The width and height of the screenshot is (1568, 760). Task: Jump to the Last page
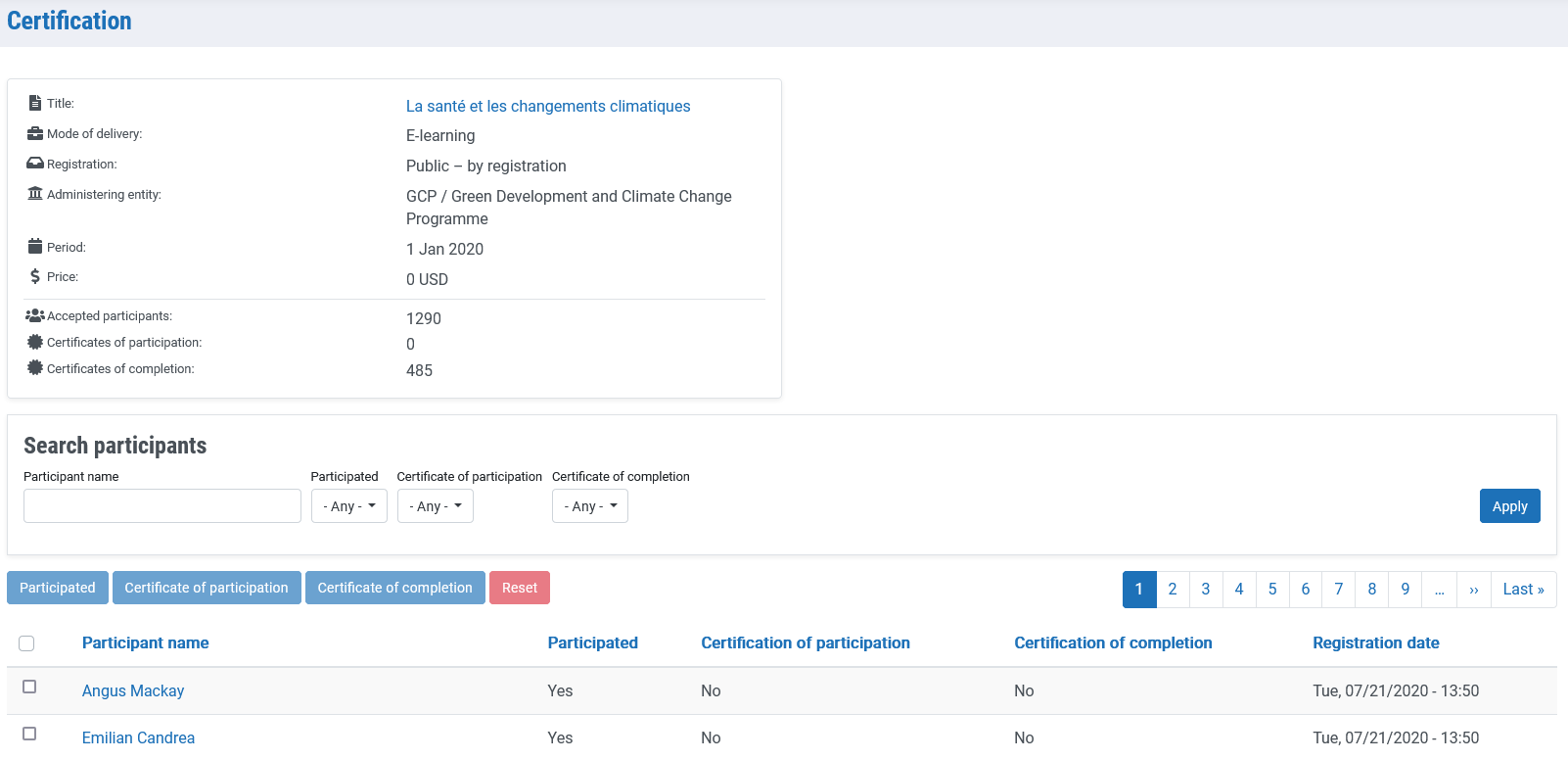tap(1524, 590)
